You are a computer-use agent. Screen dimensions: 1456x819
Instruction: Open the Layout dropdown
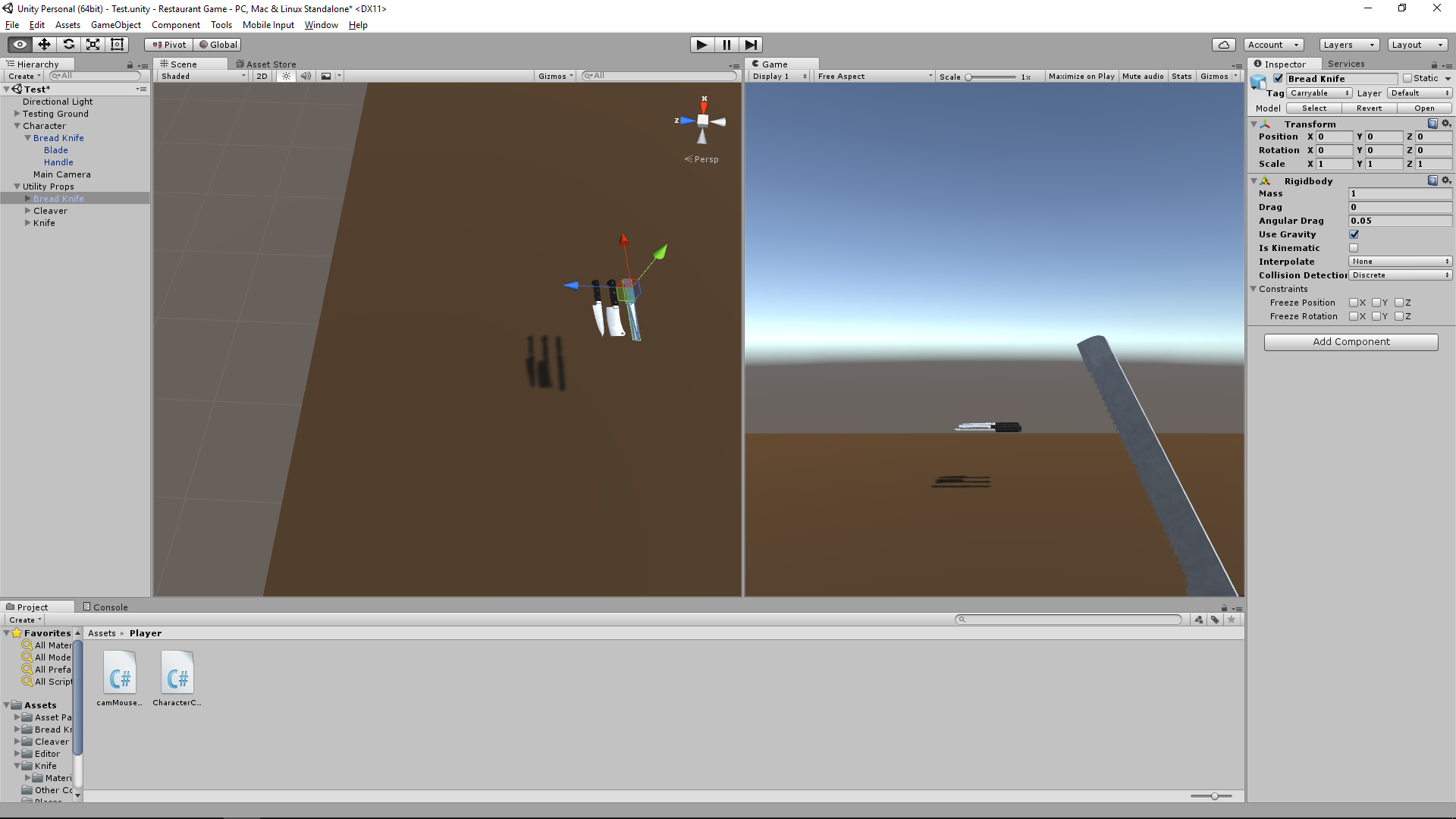1417,45
